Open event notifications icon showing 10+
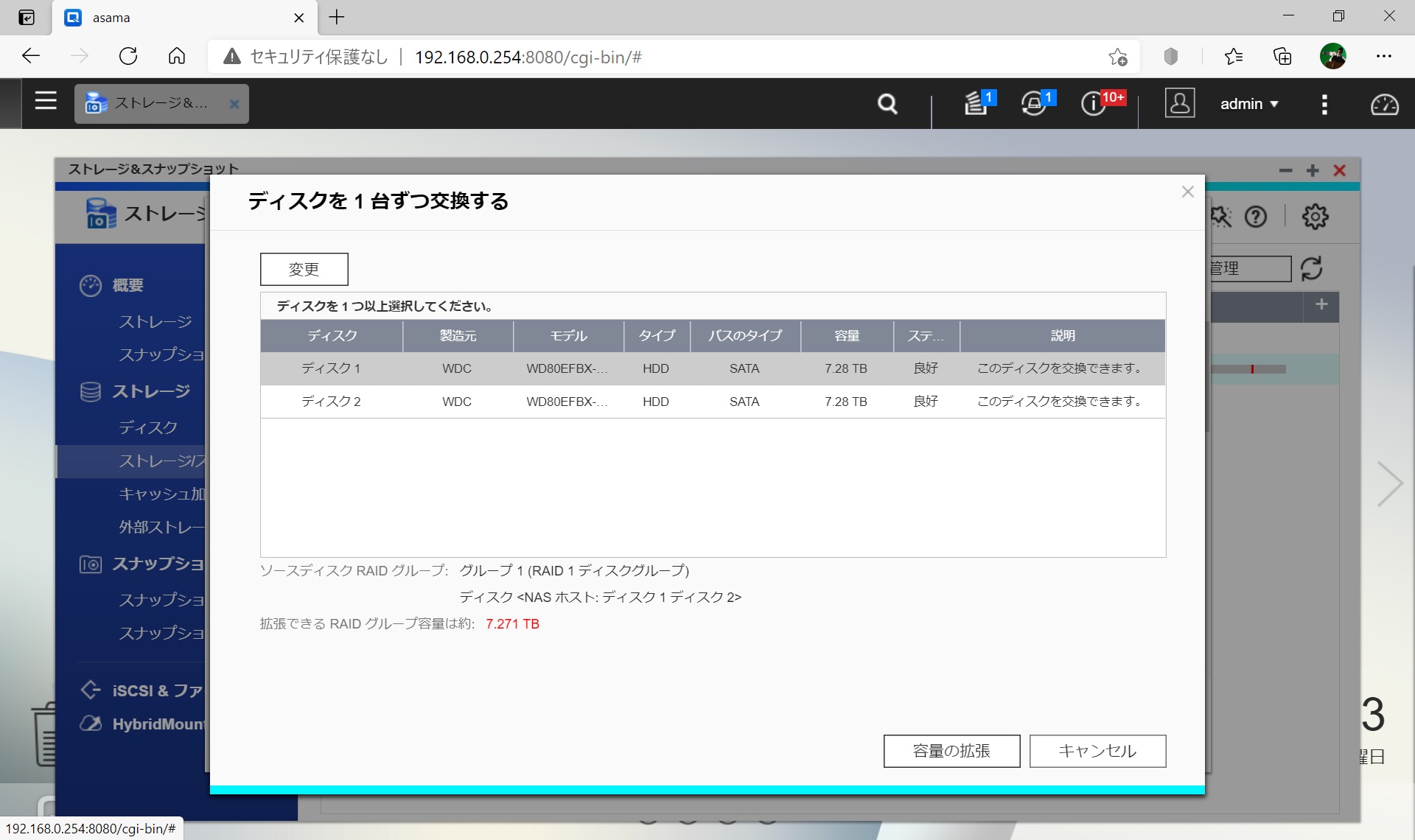 tap(1094, 104)
